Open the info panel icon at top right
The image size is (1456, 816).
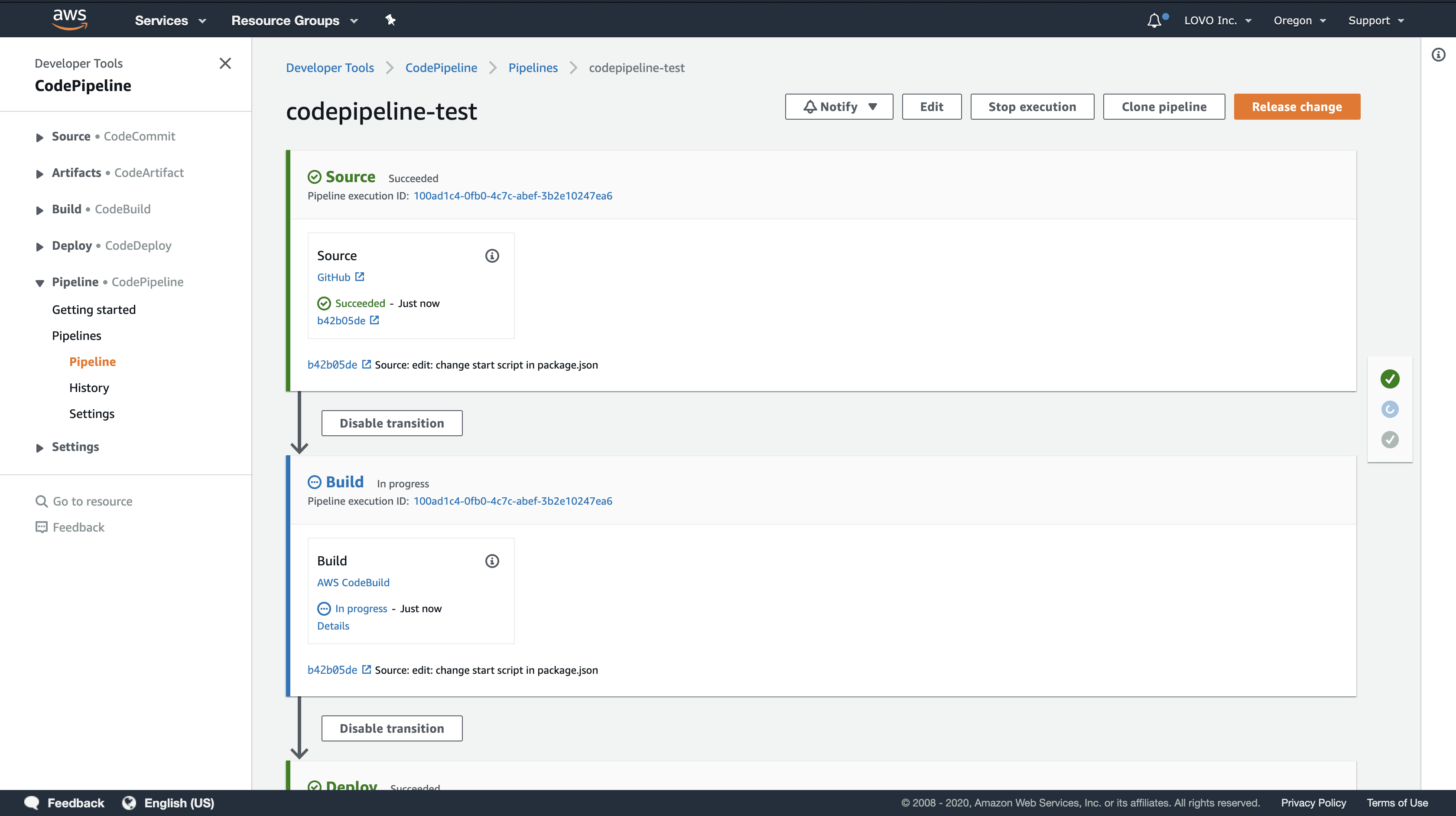[1439, 55]
